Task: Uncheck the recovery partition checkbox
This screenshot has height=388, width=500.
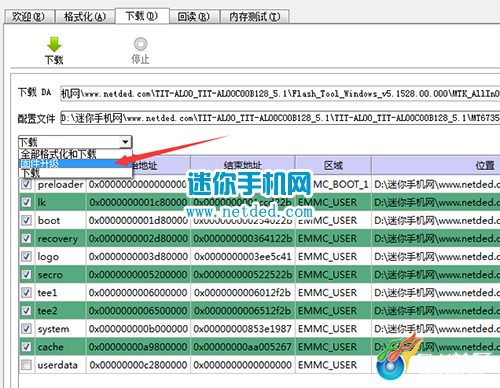Action: pos(26,238)
